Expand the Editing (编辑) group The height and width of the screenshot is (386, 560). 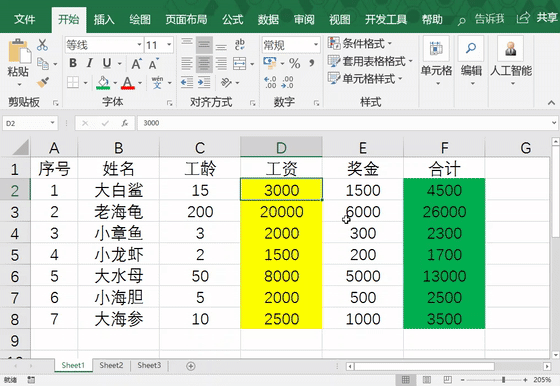[x=471, y=61]
